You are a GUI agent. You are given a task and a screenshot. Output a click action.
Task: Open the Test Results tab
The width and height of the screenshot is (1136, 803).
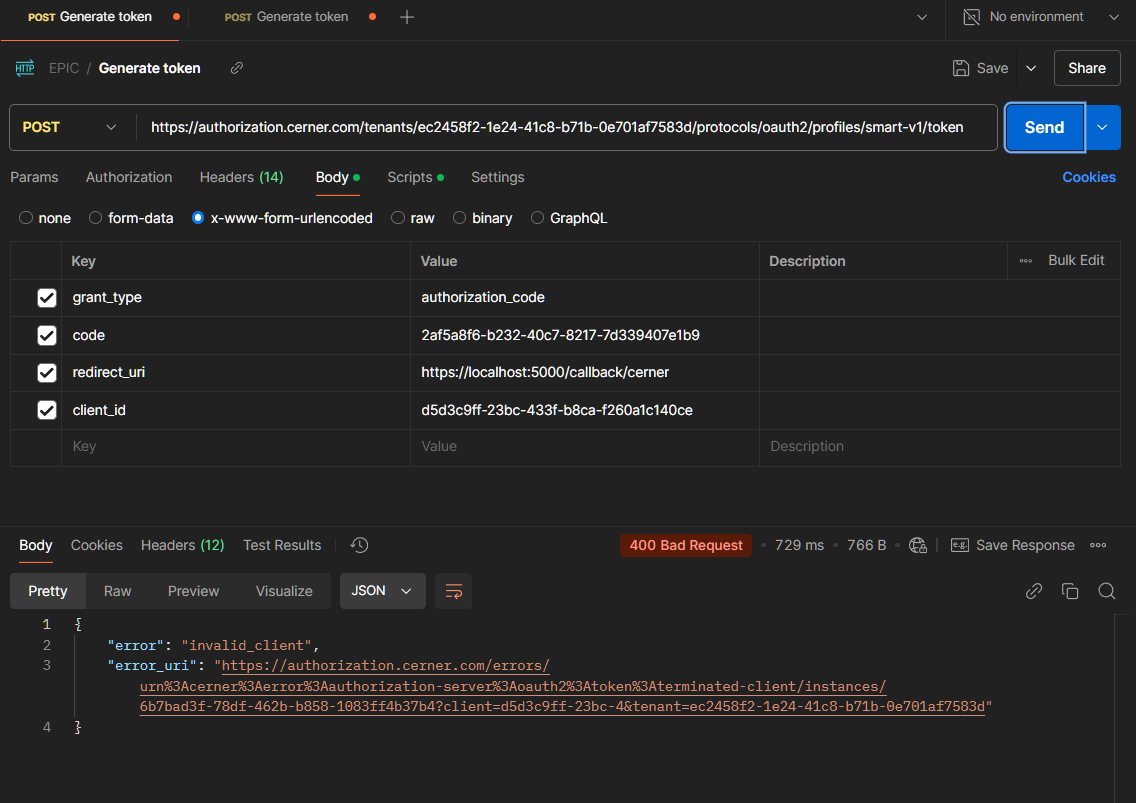point(282,545)
